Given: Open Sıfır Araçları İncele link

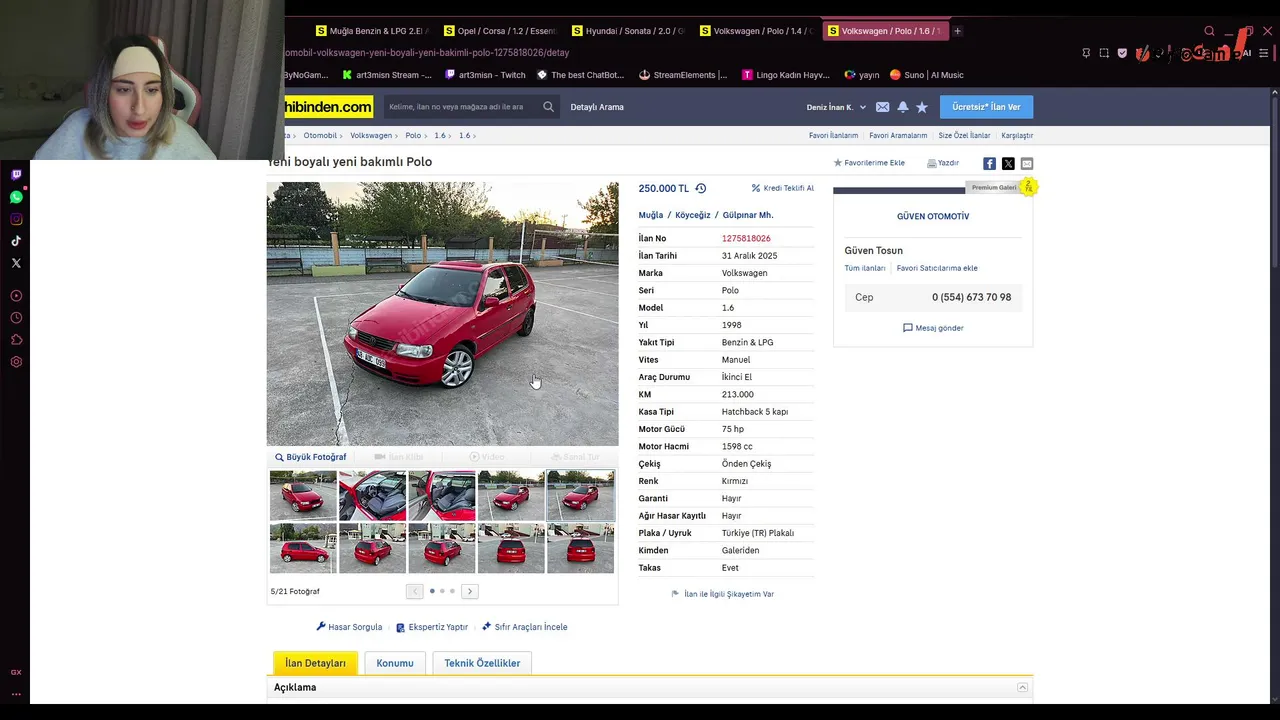Looking at the screenshot, I should (x=525, y=627).
